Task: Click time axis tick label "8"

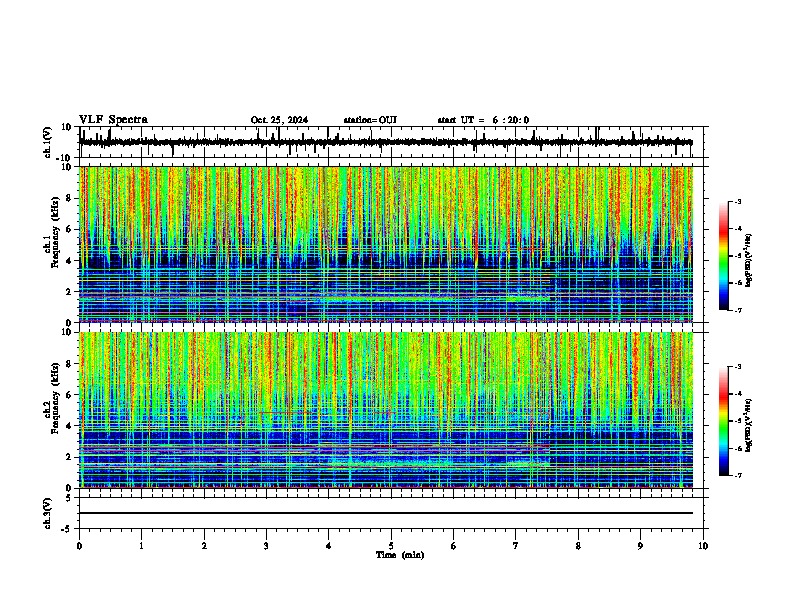Action: point(578,546)
